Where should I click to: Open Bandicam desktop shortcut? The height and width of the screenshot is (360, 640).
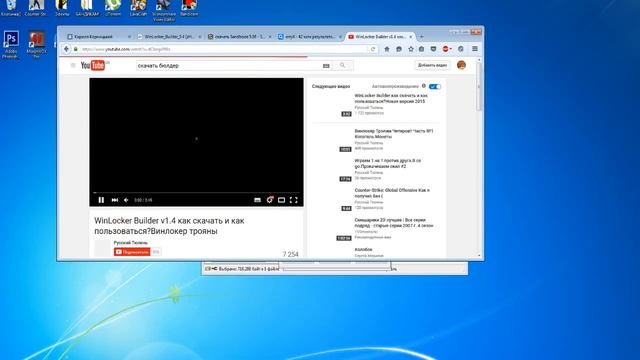[189, 8]
